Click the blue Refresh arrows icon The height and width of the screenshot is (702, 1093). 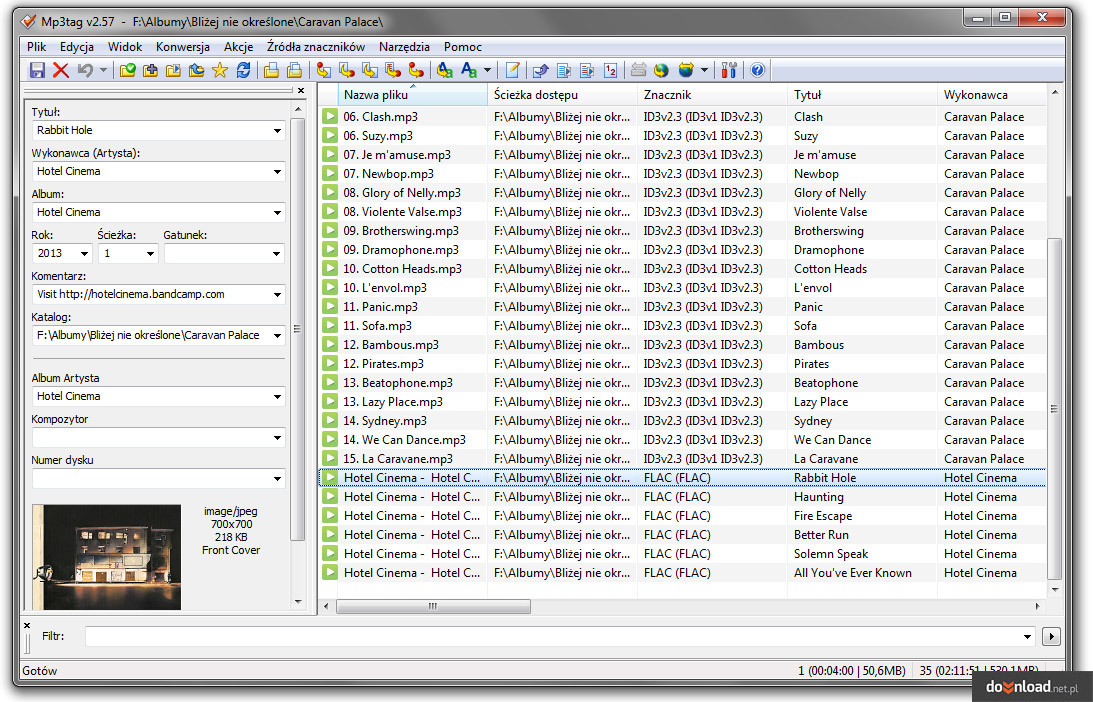(x=243, y=70)
